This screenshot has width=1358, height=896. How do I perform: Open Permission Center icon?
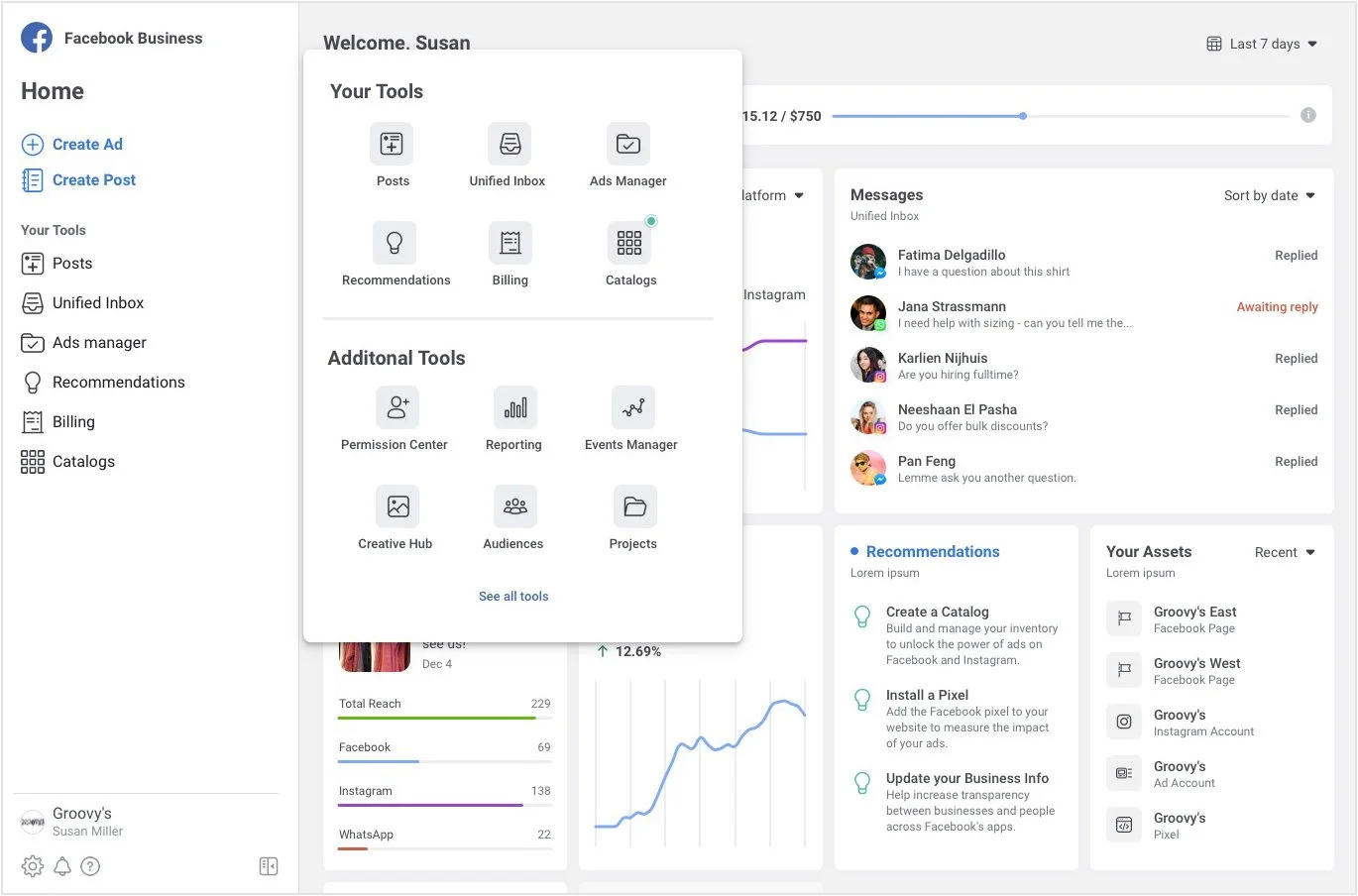397,407
